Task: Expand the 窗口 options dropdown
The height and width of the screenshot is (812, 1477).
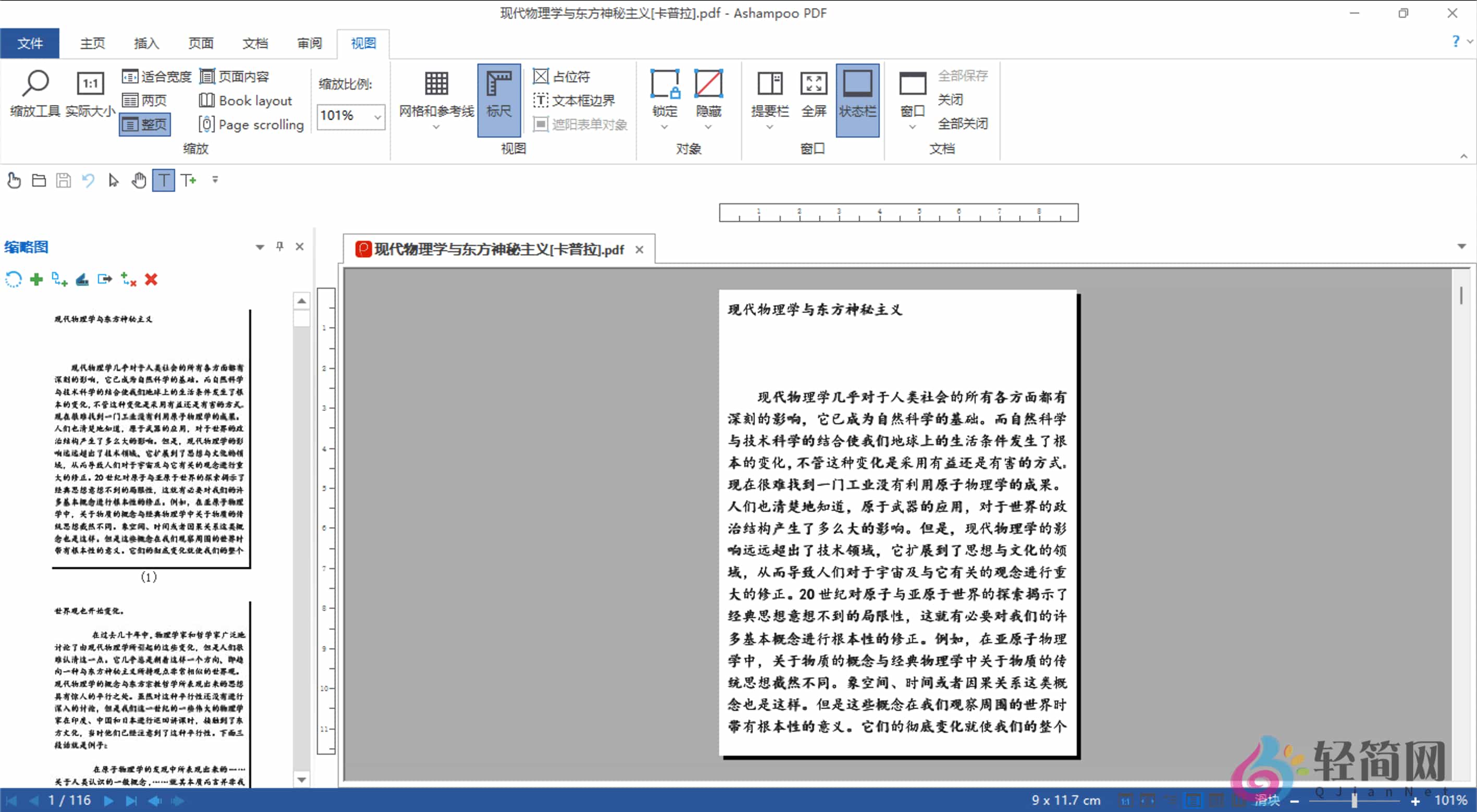Action: [912, 126]
